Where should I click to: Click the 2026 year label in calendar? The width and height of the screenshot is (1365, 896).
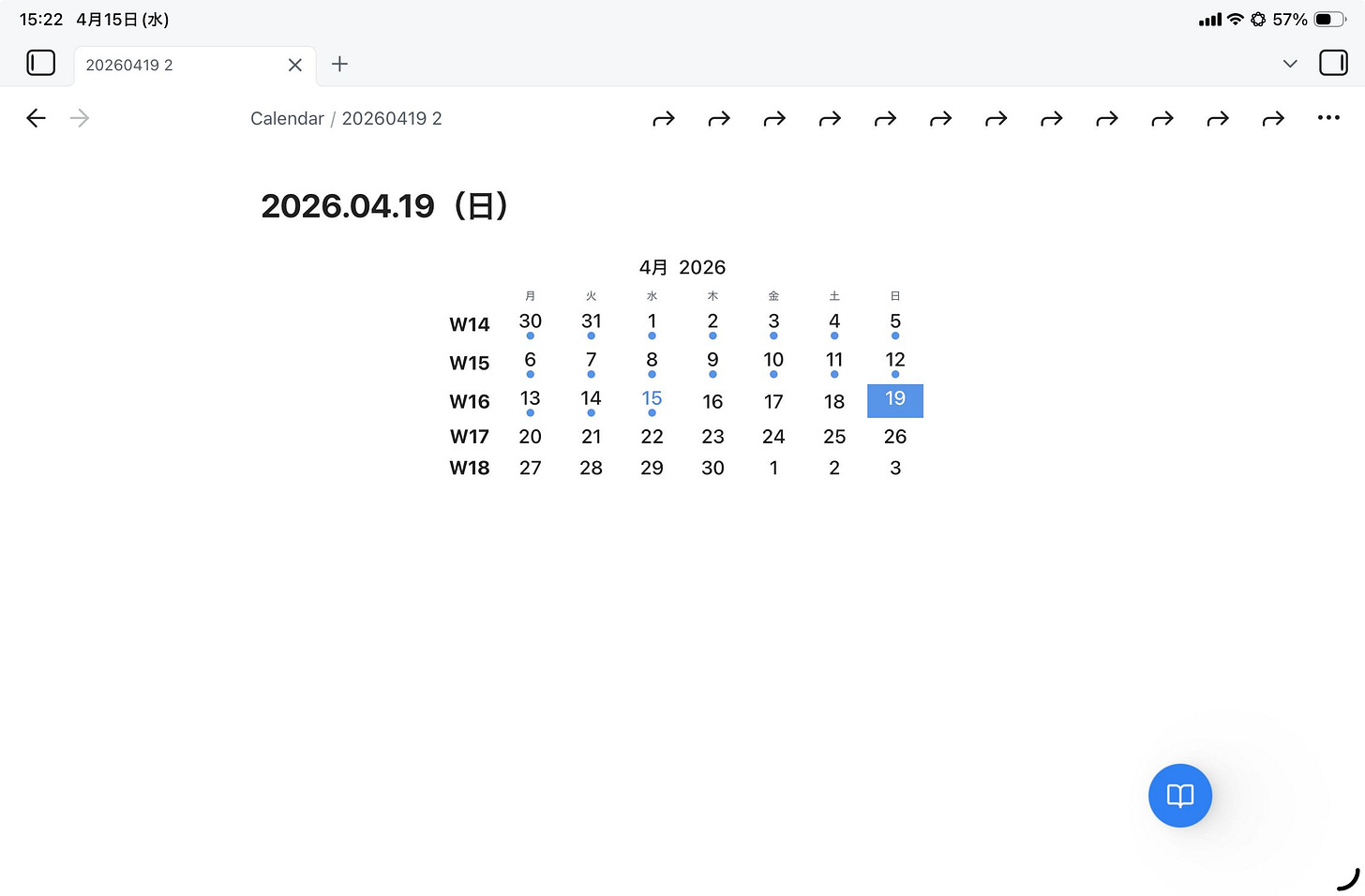click(x=702, y=267)
